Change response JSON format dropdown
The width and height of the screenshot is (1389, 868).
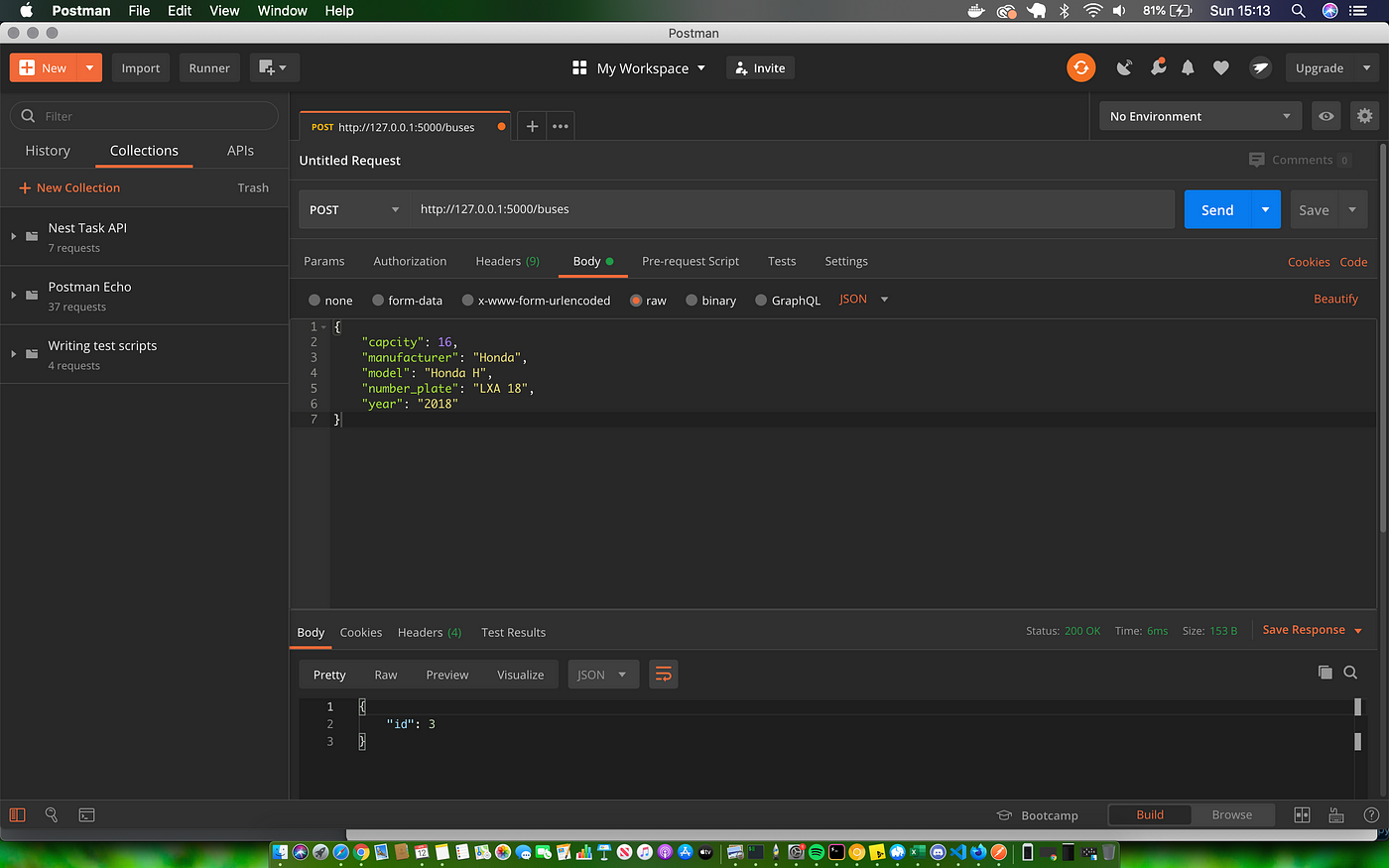point(603,675)
